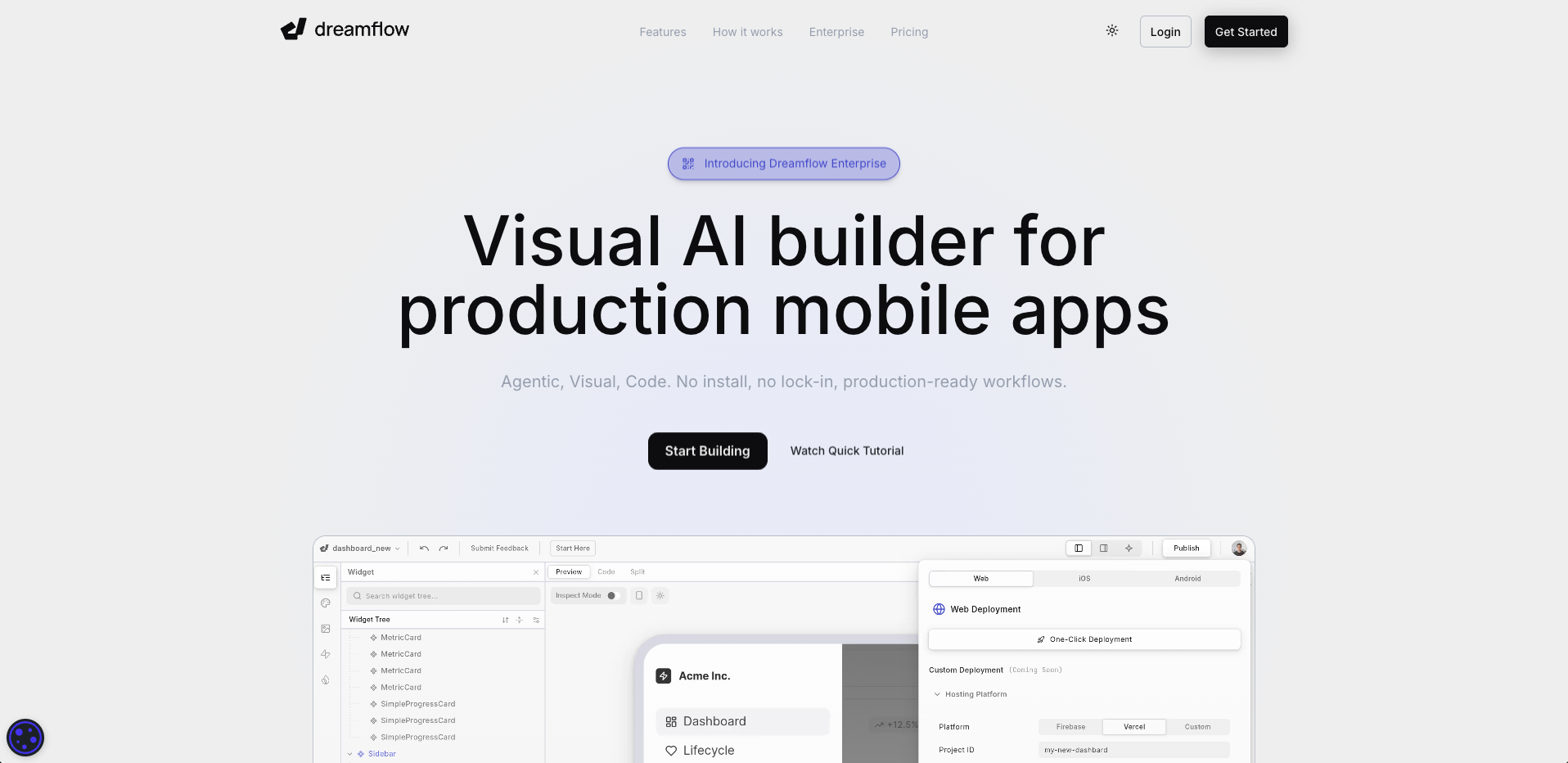The width and height of the screenshot is (1568, 763).
Task: Click the AI sparkle icon
Action: (1129, 549)
